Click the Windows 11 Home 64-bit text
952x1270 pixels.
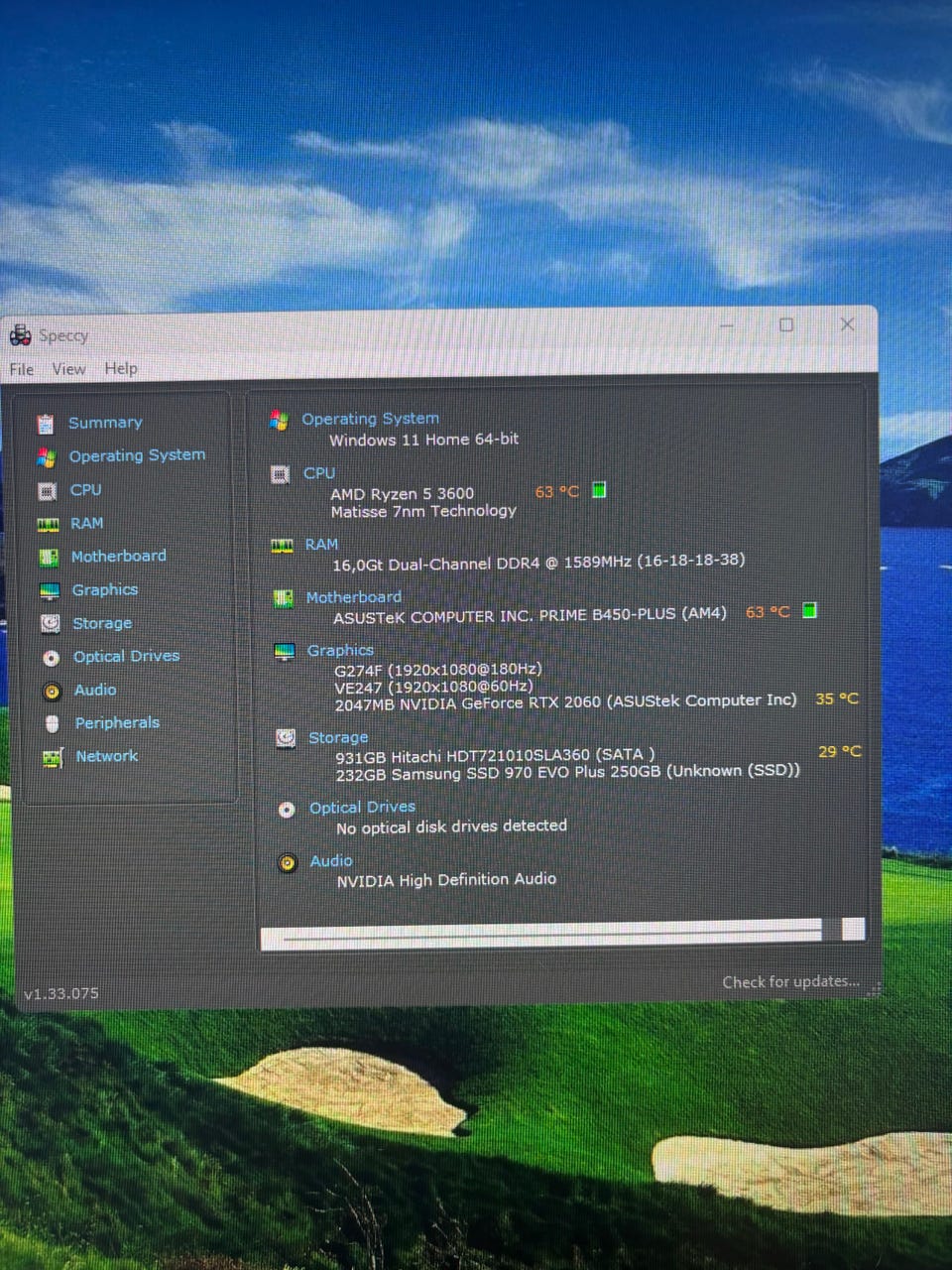point(424,440)
